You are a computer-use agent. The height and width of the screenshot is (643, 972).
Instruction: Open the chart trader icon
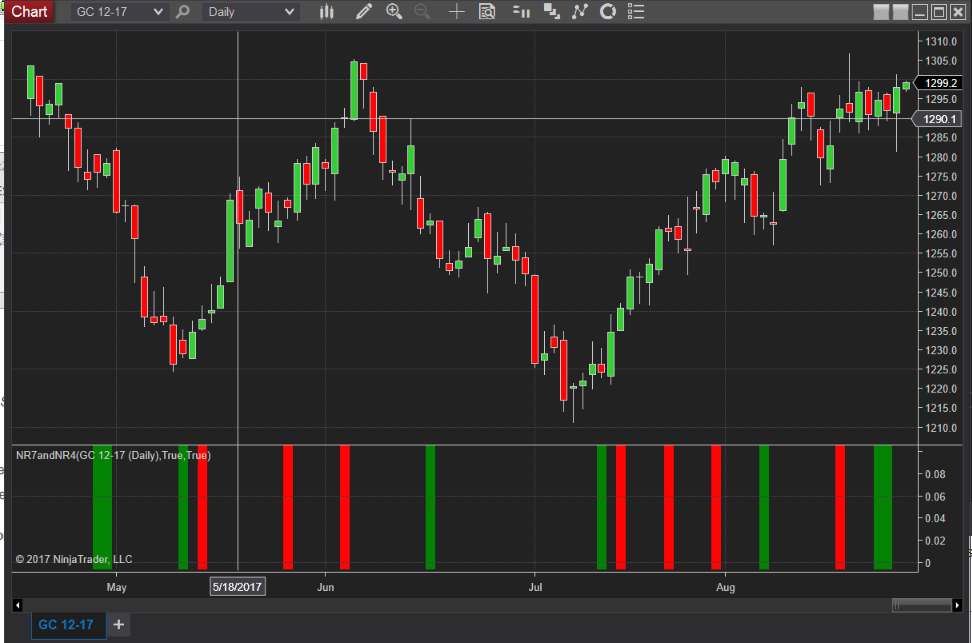point(521,12)
